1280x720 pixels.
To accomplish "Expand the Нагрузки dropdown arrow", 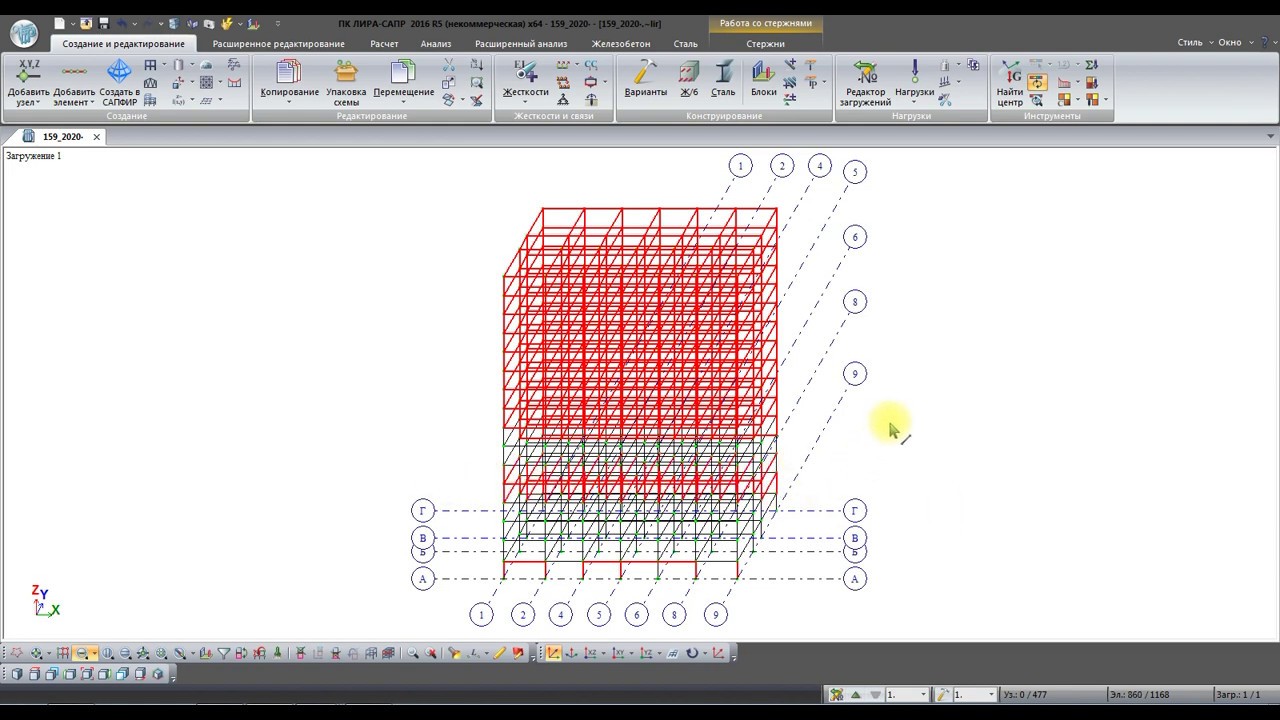I will pyautogui.click(x=914, y=102).
